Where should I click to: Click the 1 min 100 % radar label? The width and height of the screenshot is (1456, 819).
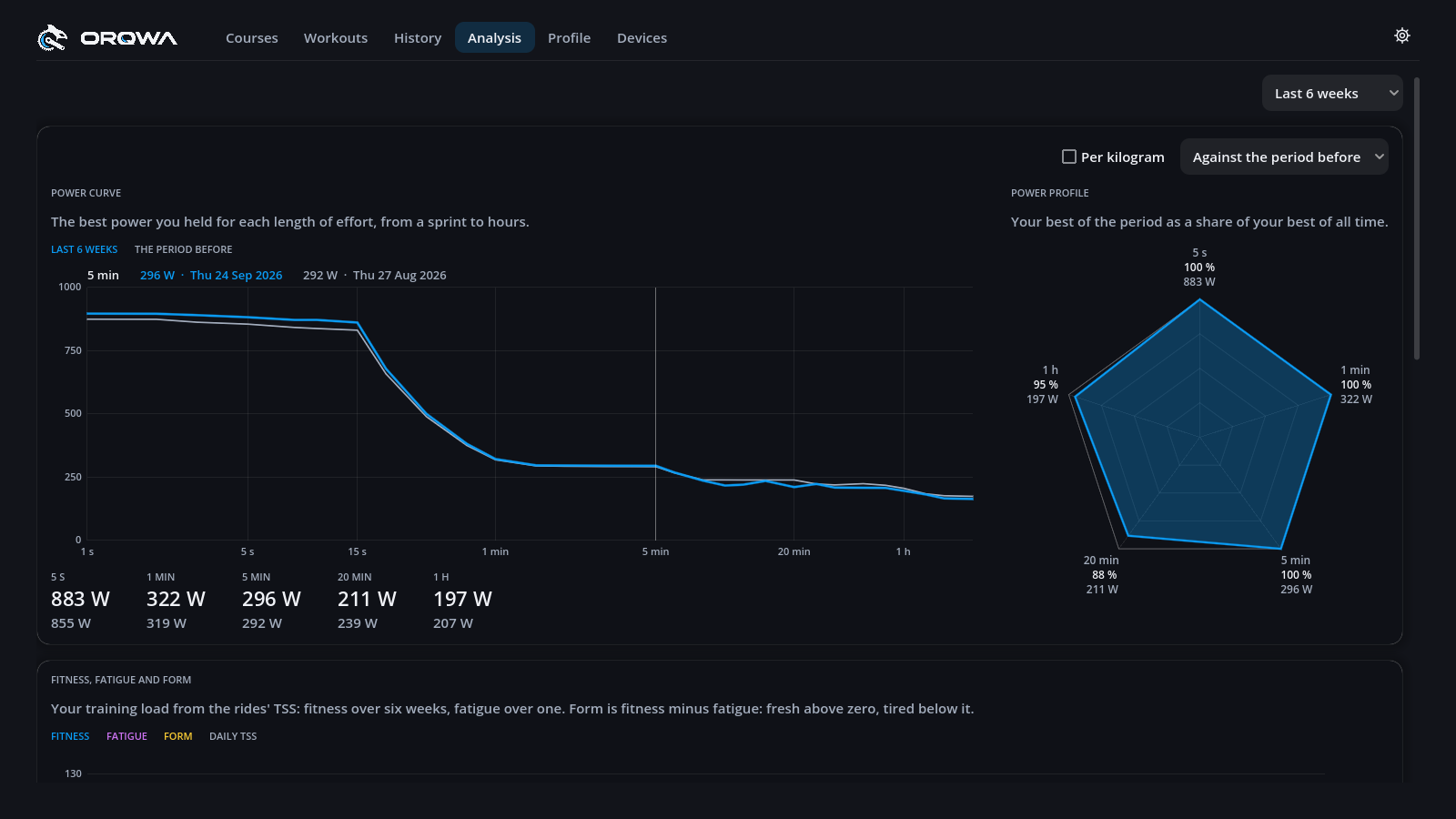[x=1356, y=384]
